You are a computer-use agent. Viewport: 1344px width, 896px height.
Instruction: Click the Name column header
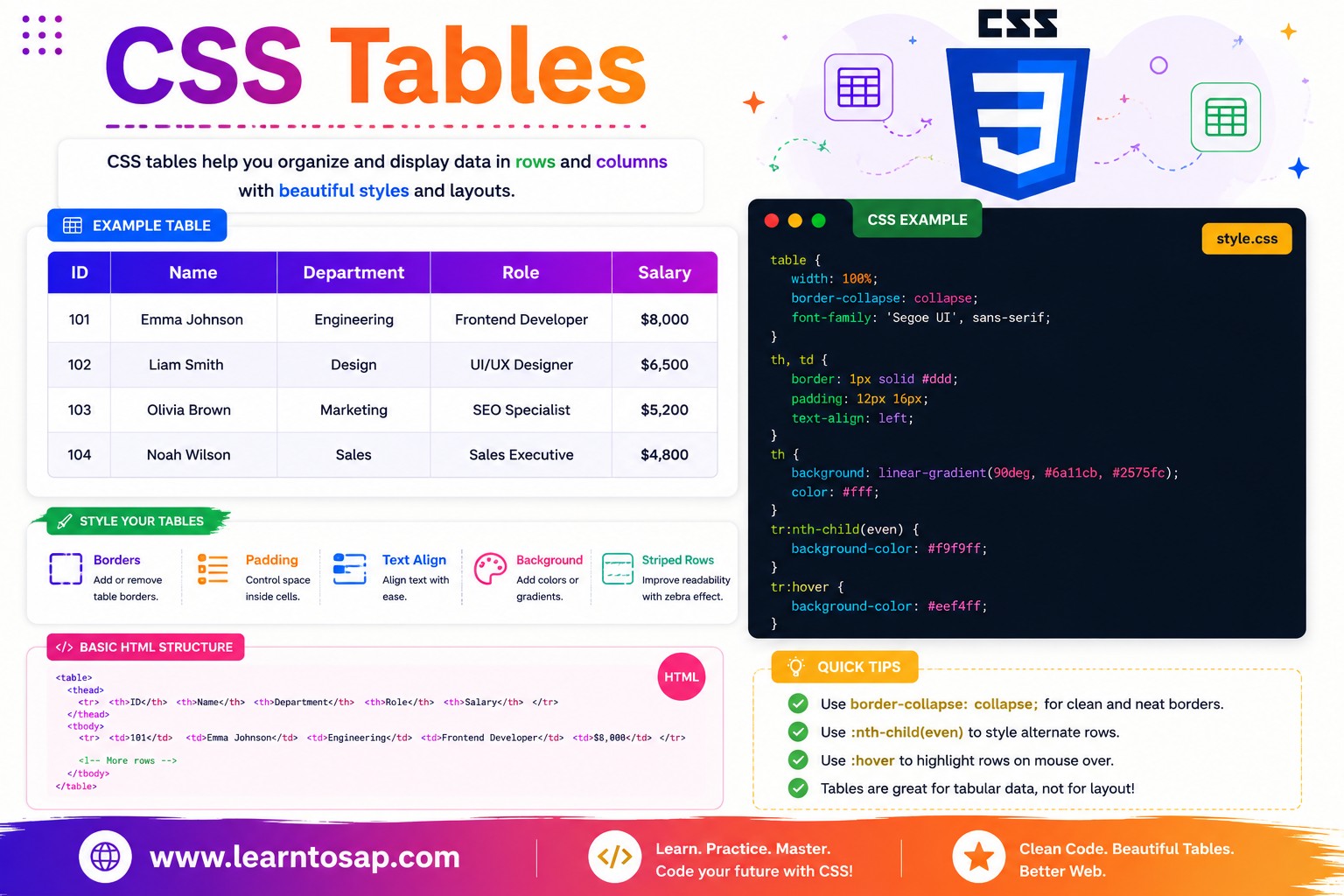pyautogui.click(x=193, y=273)
